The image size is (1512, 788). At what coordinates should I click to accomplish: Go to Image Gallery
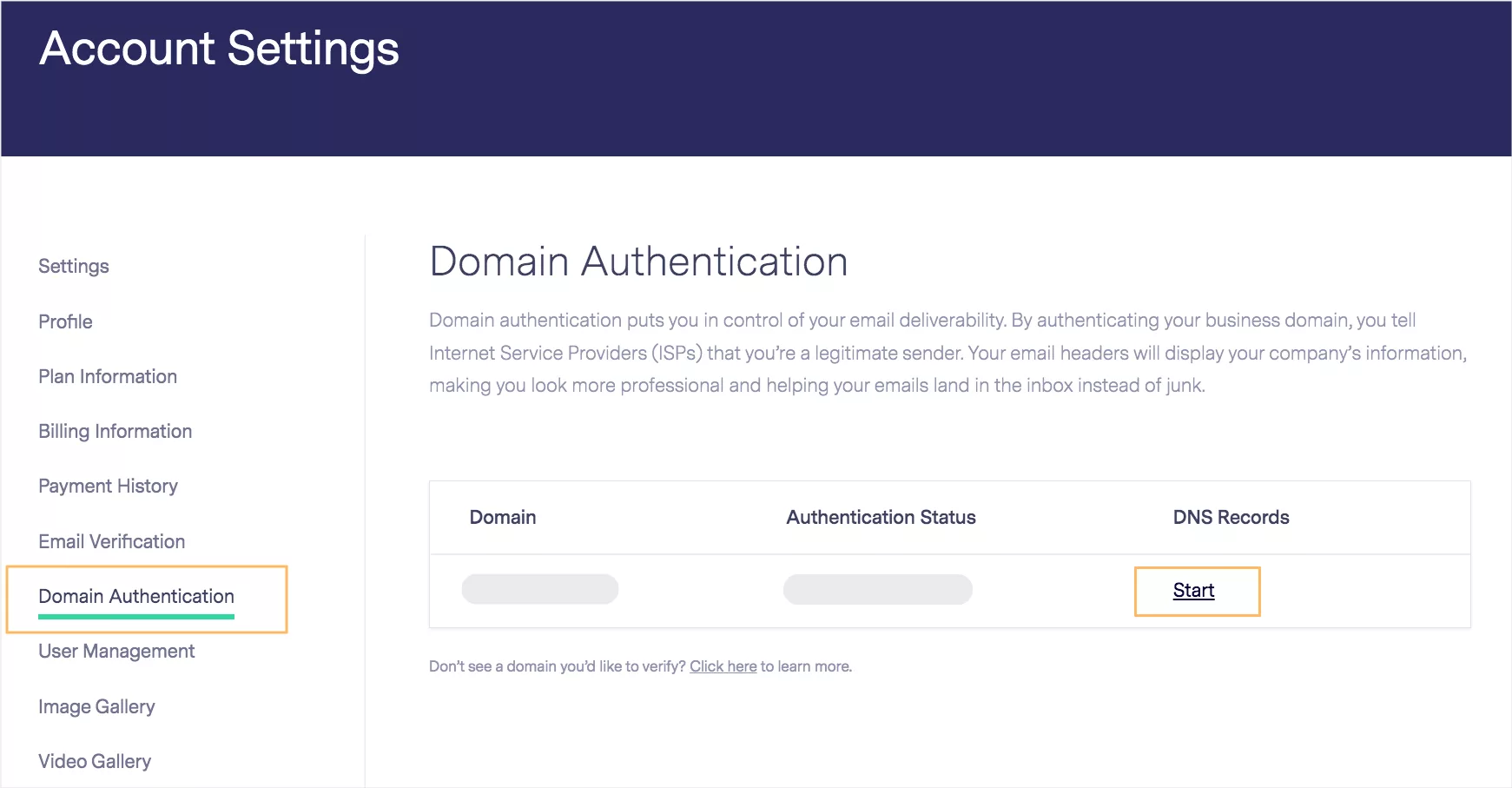[x=96, y=706]
